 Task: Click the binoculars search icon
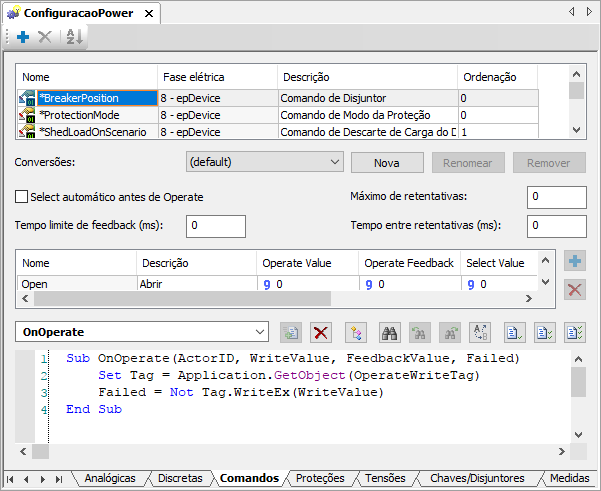(x=388, y=332)
